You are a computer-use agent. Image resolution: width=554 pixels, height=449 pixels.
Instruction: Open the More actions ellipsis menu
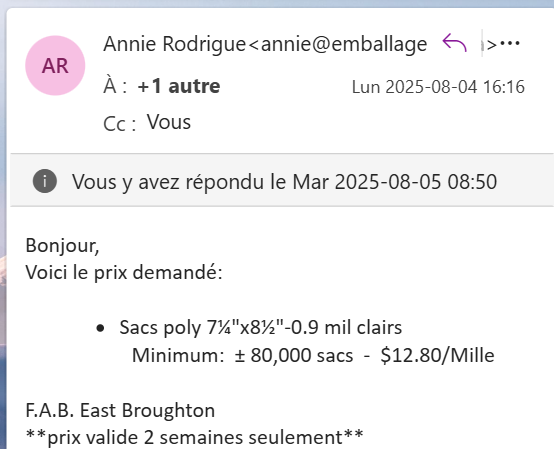pyautogui.click(x=511, y=43)
